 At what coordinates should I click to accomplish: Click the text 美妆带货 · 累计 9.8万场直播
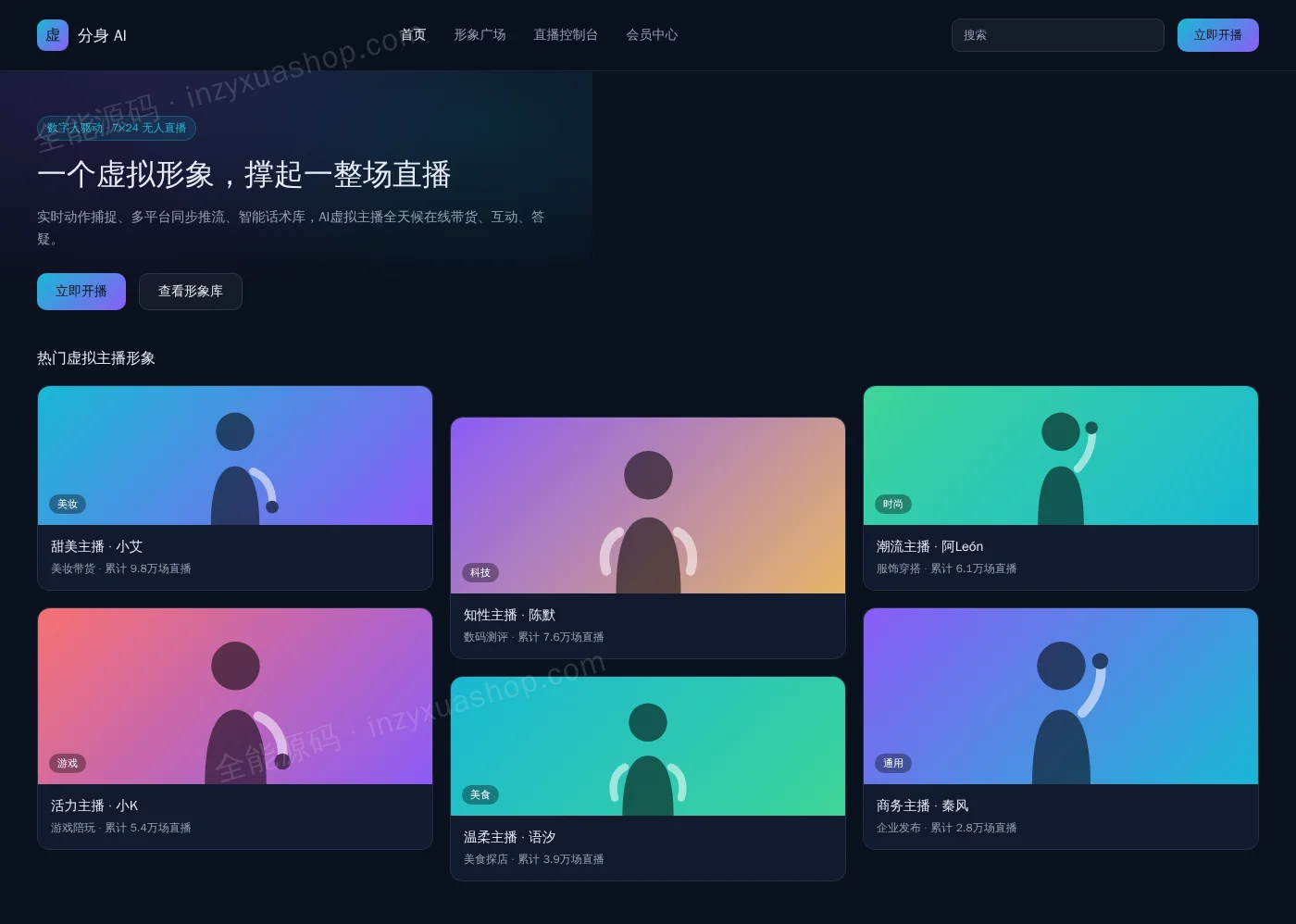[x=121, y=568]
